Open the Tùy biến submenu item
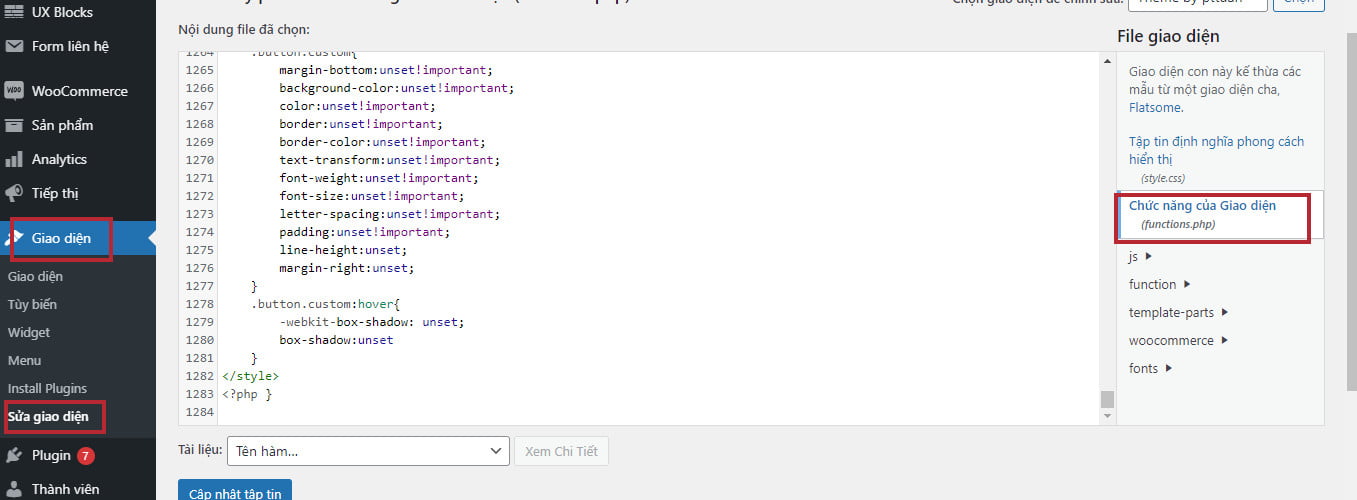 [32, 304]
